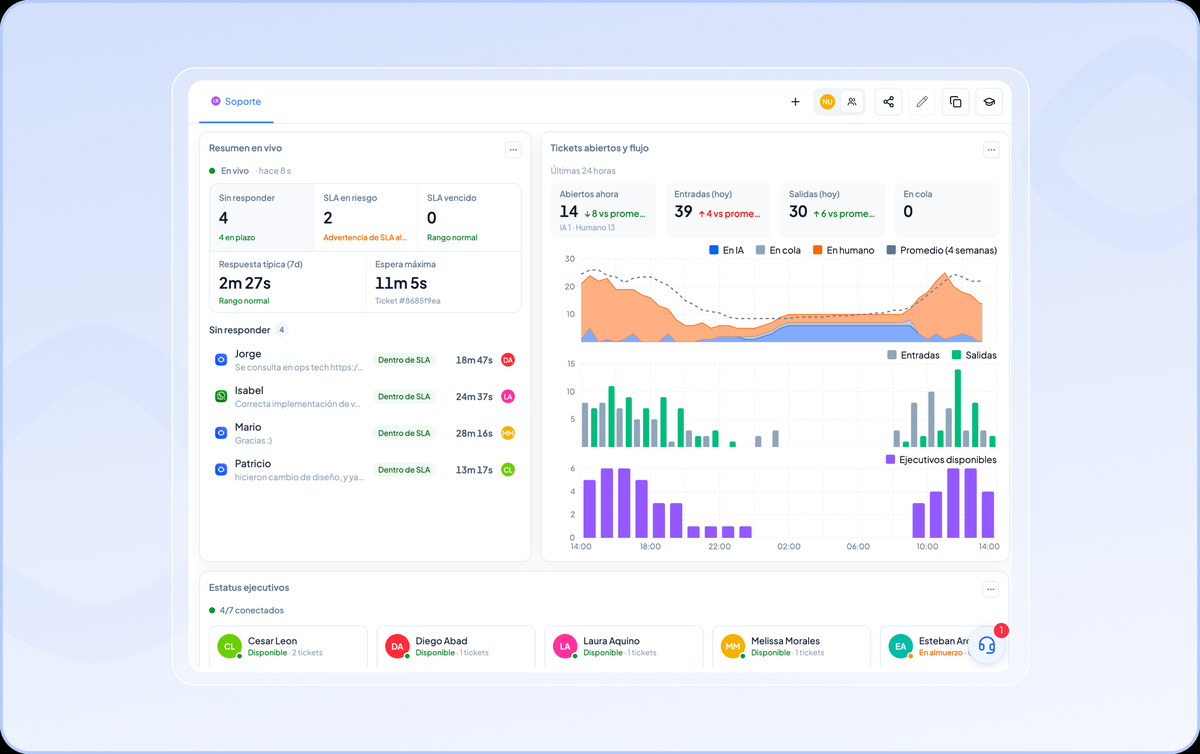Click the duplicate copy icon
Viewport: 1200px width, 754px height.
955,102
